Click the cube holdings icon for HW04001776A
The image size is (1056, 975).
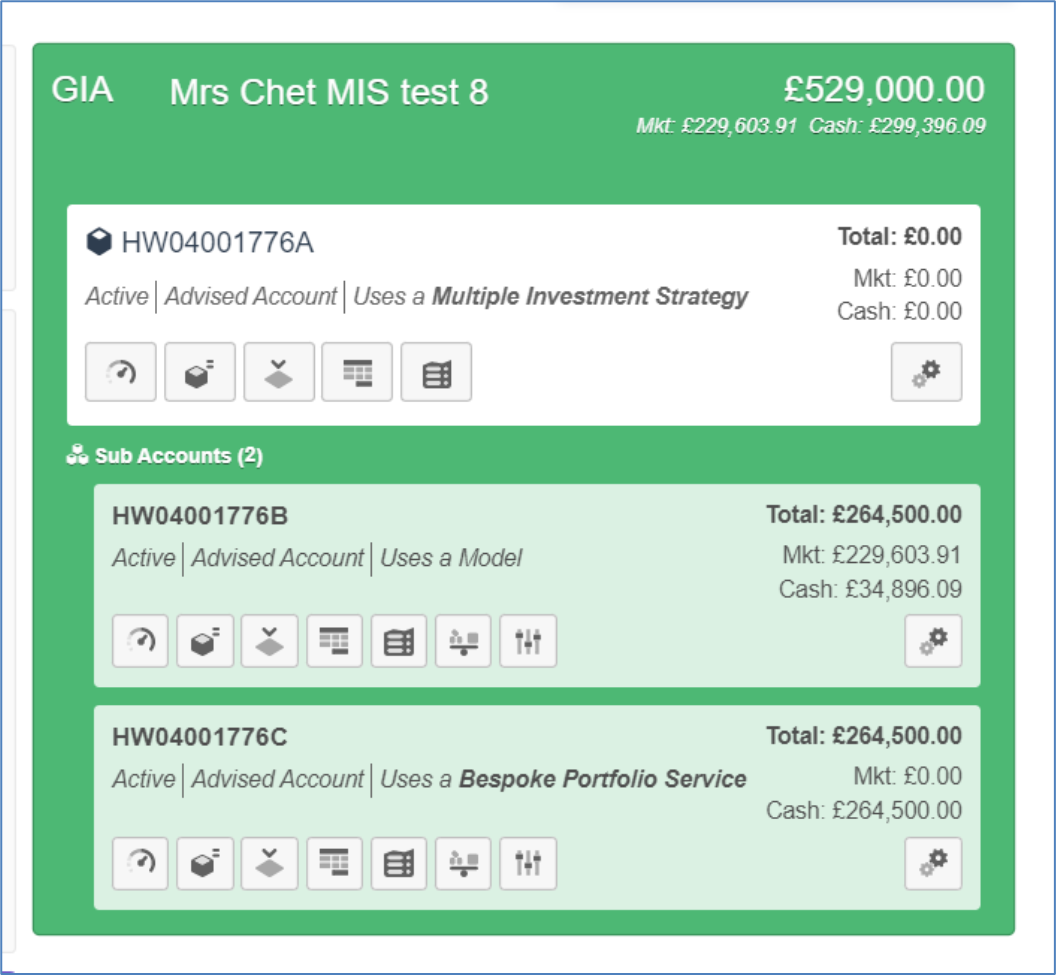200,372
